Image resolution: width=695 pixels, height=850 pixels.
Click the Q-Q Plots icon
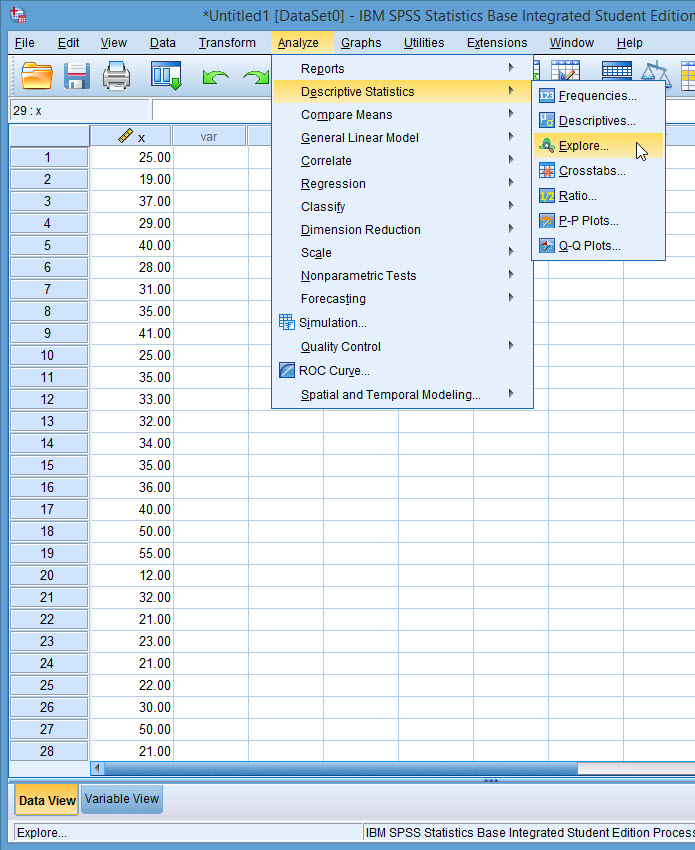pos(546,246)
